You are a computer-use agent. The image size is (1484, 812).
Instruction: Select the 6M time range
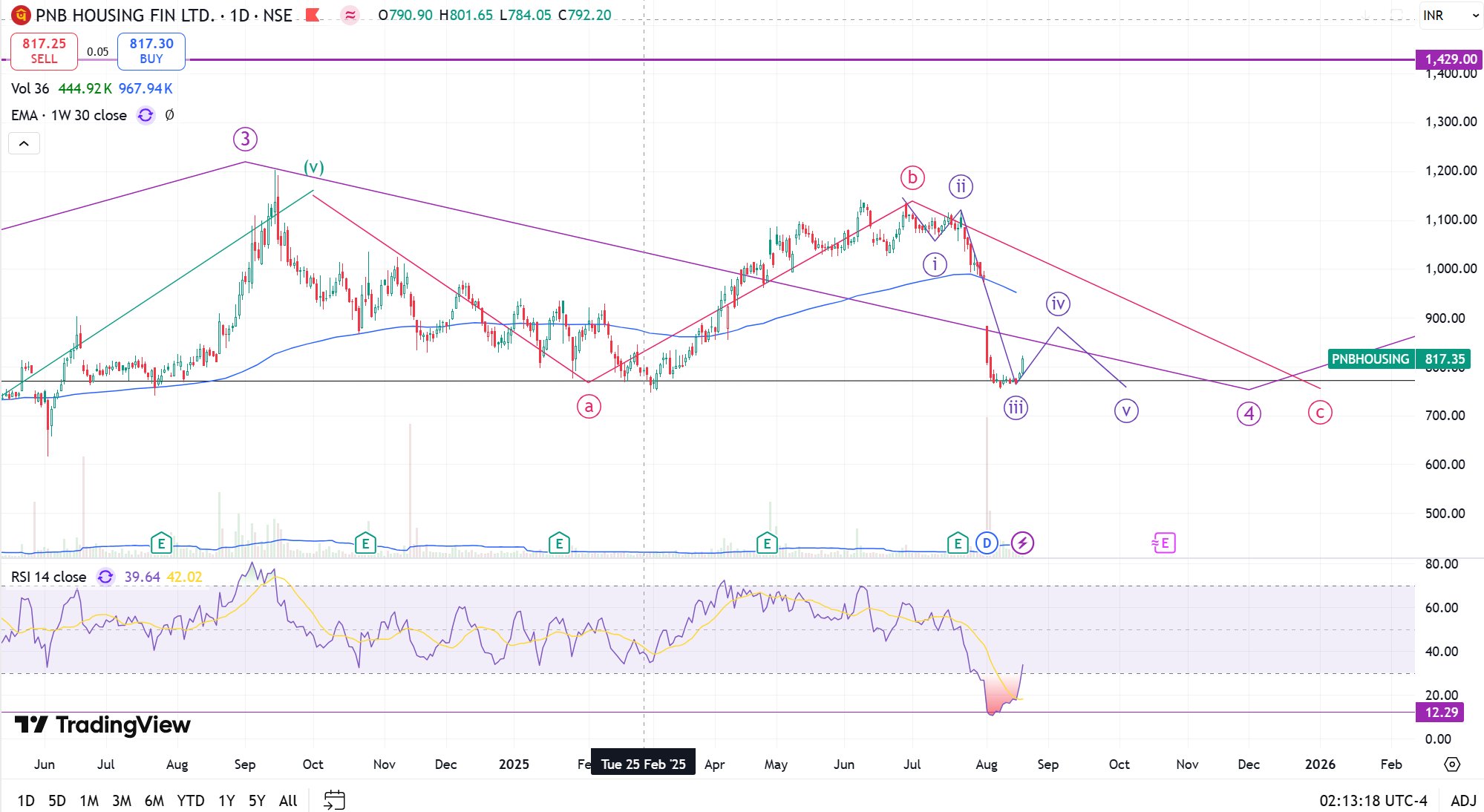point(154,800)
